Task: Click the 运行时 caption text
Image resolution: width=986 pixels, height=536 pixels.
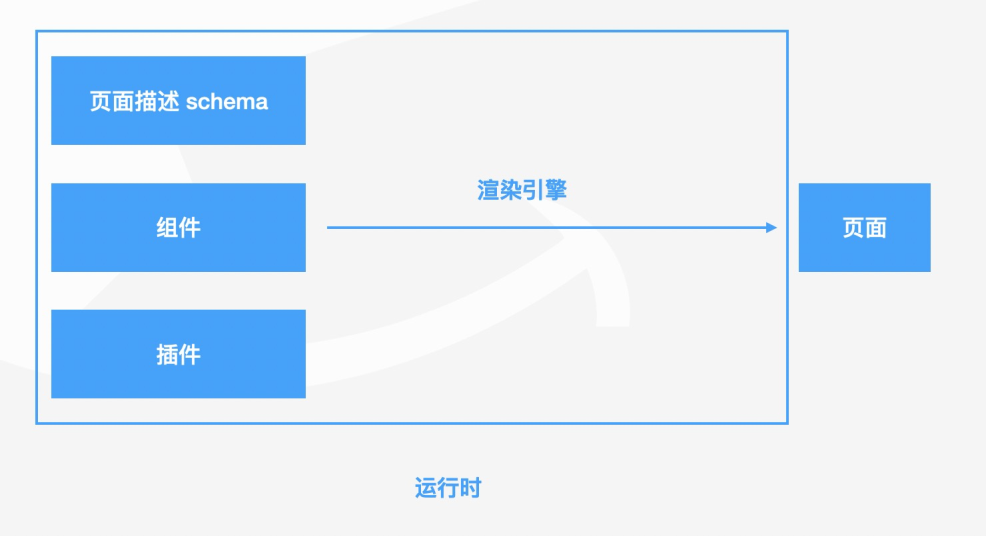Action: pyautogui.click(x=448, y=488)
